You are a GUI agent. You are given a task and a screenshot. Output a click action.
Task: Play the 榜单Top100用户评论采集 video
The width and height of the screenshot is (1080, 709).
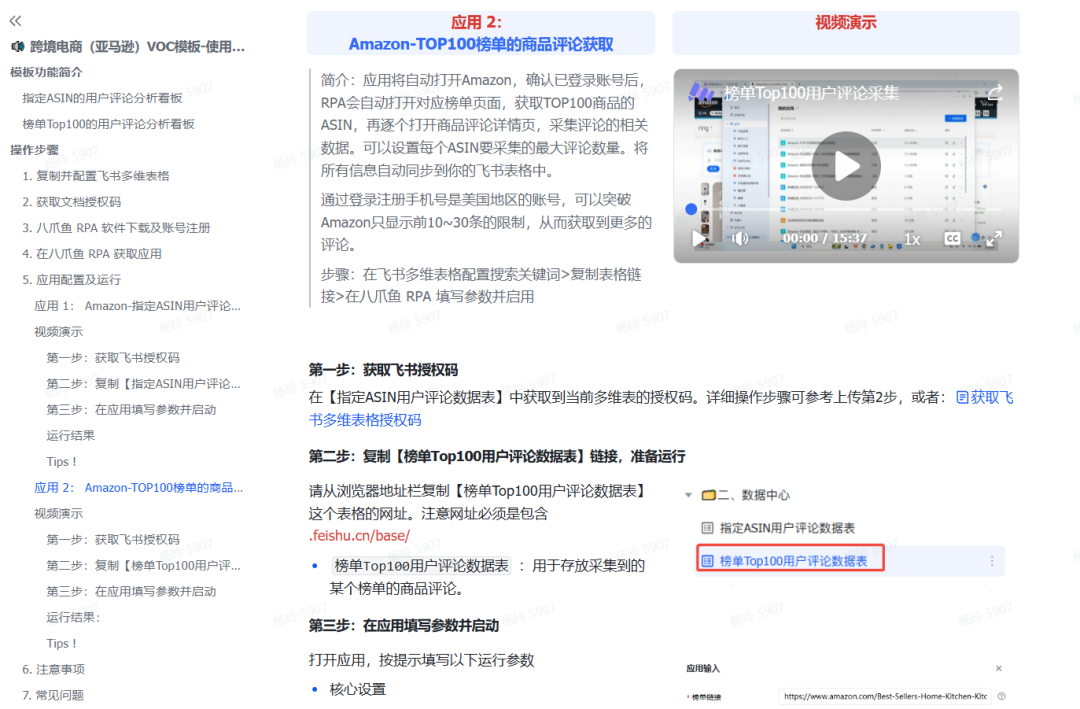[845, 165]
